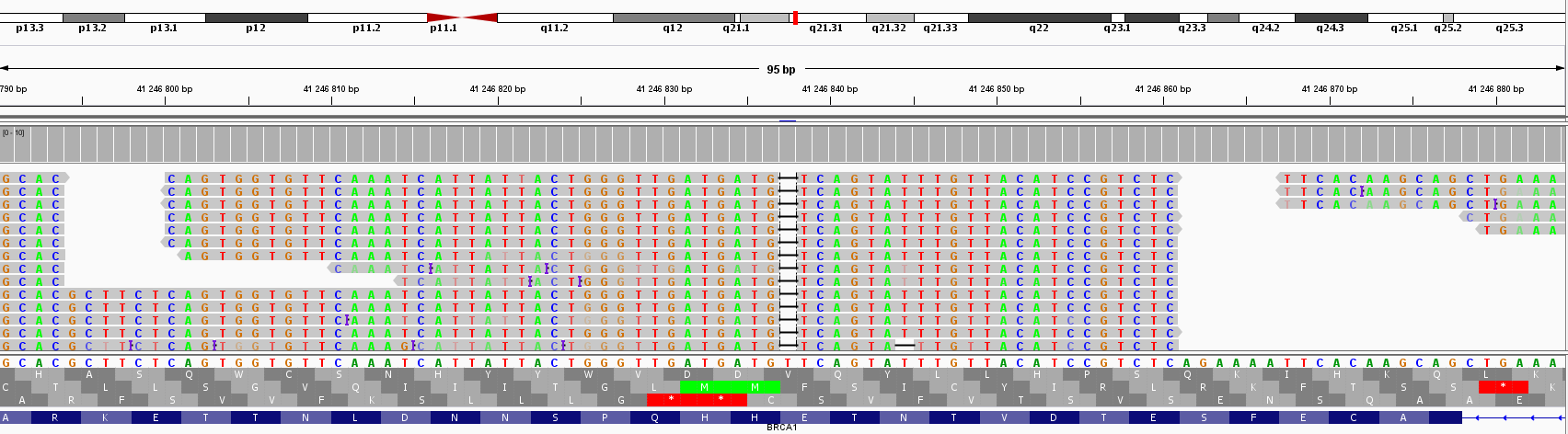
Task: Click the leftmost red stop codon asterisk
Action: (672, 400)
